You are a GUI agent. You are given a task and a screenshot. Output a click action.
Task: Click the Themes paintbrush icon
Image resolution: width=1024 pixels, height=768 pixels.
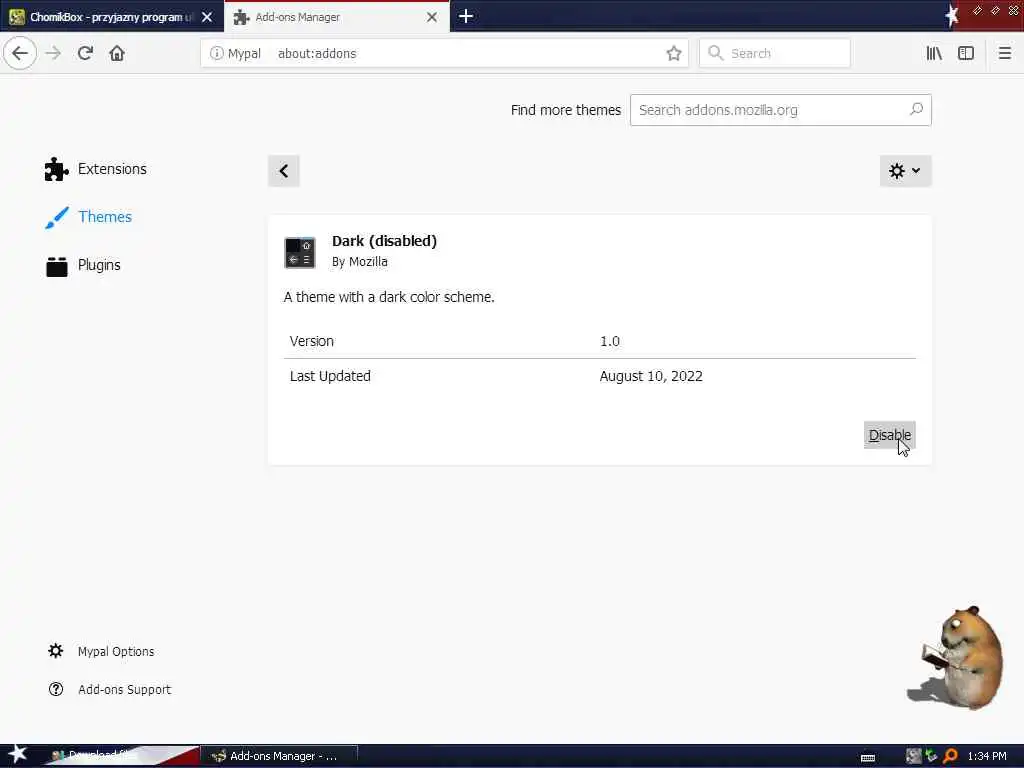[x=57, y=217]
